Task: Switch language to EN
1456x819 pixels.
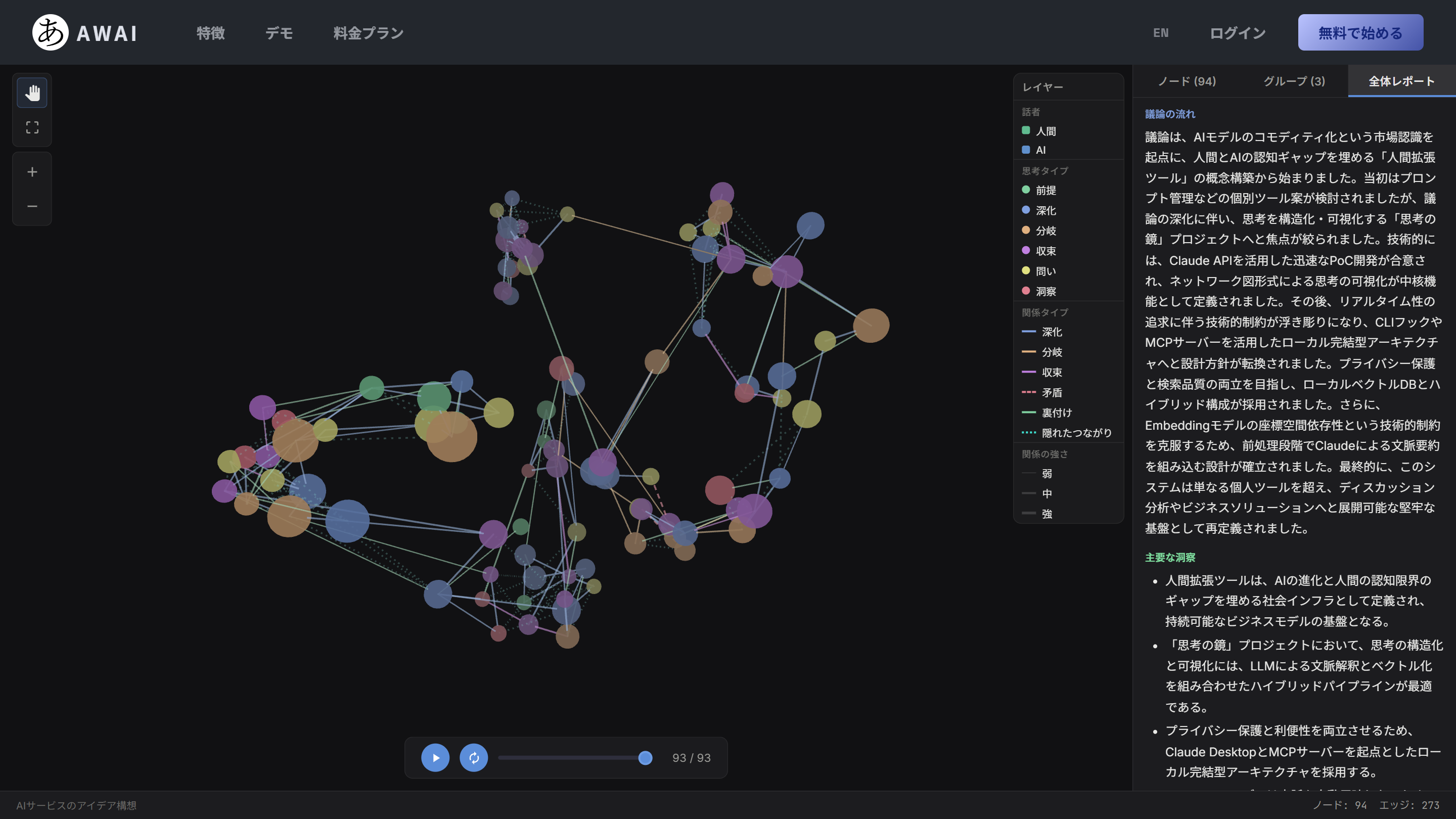Action: click(x=1160, y=33)
